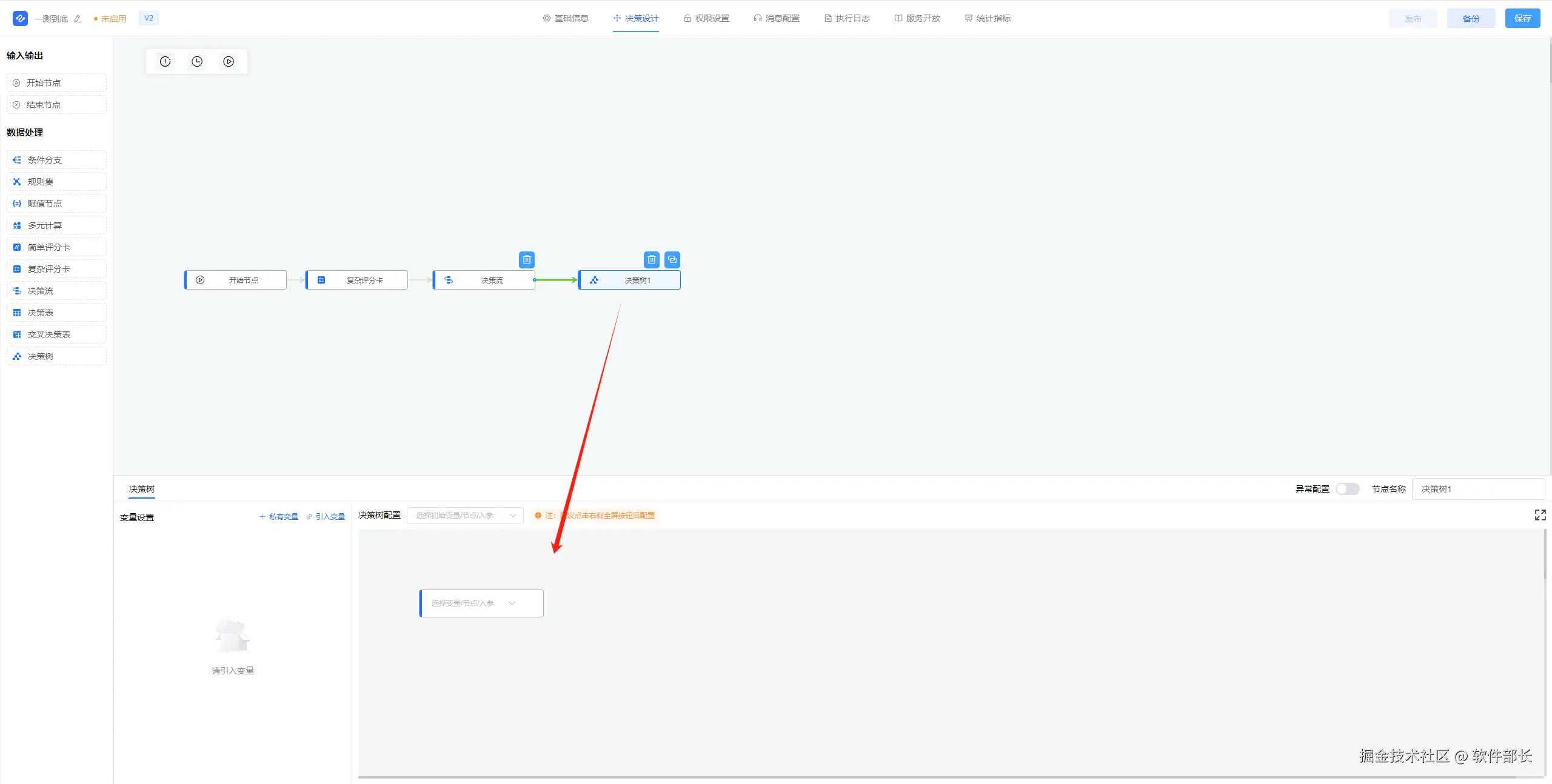Select 复杂评分卡 component in sidebar
Image resolution: width=1552 pixels, height=784 pixels.
click(56, 269)
